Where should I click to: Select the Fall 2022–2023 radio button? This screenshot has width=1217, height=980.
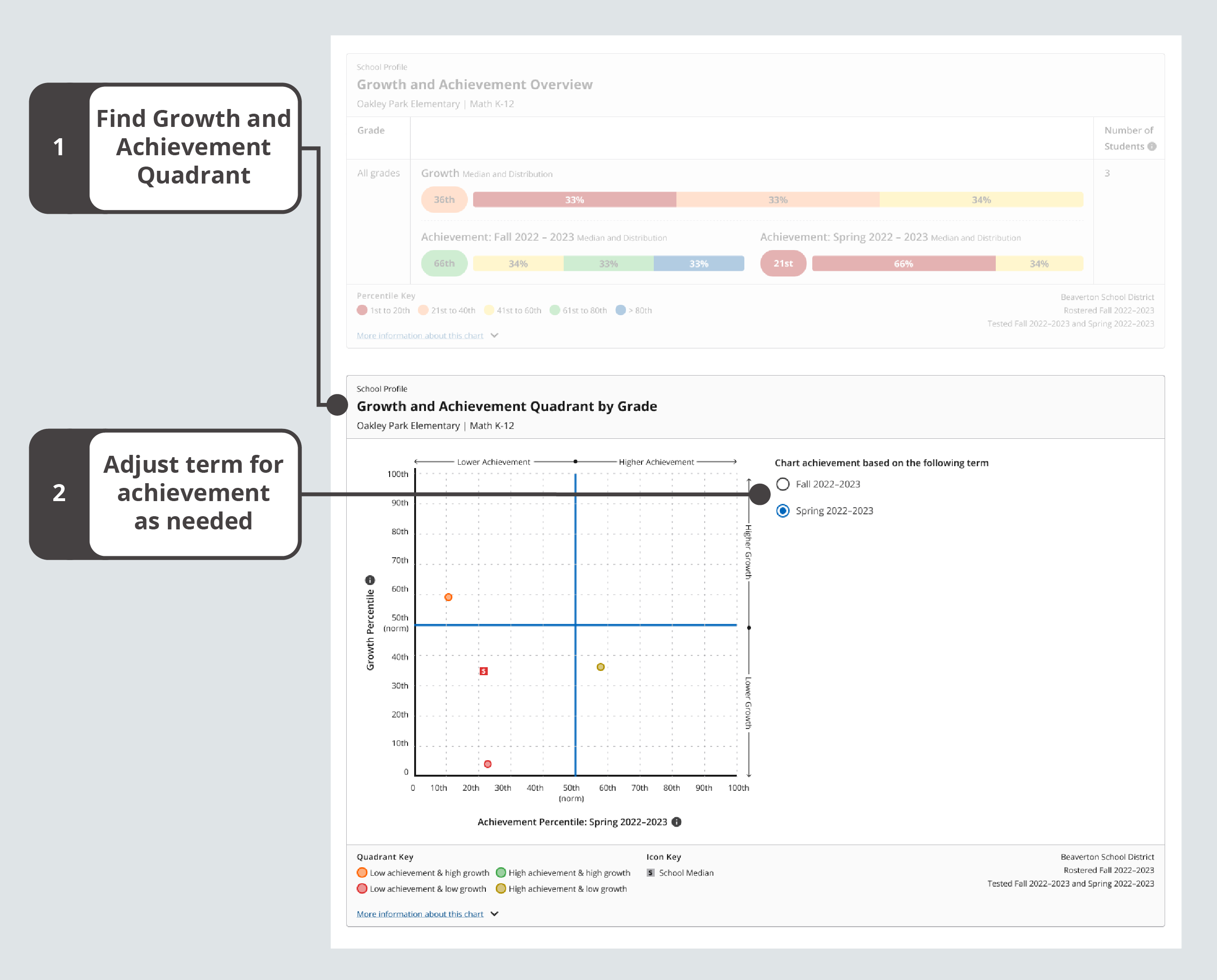[783, 484]
